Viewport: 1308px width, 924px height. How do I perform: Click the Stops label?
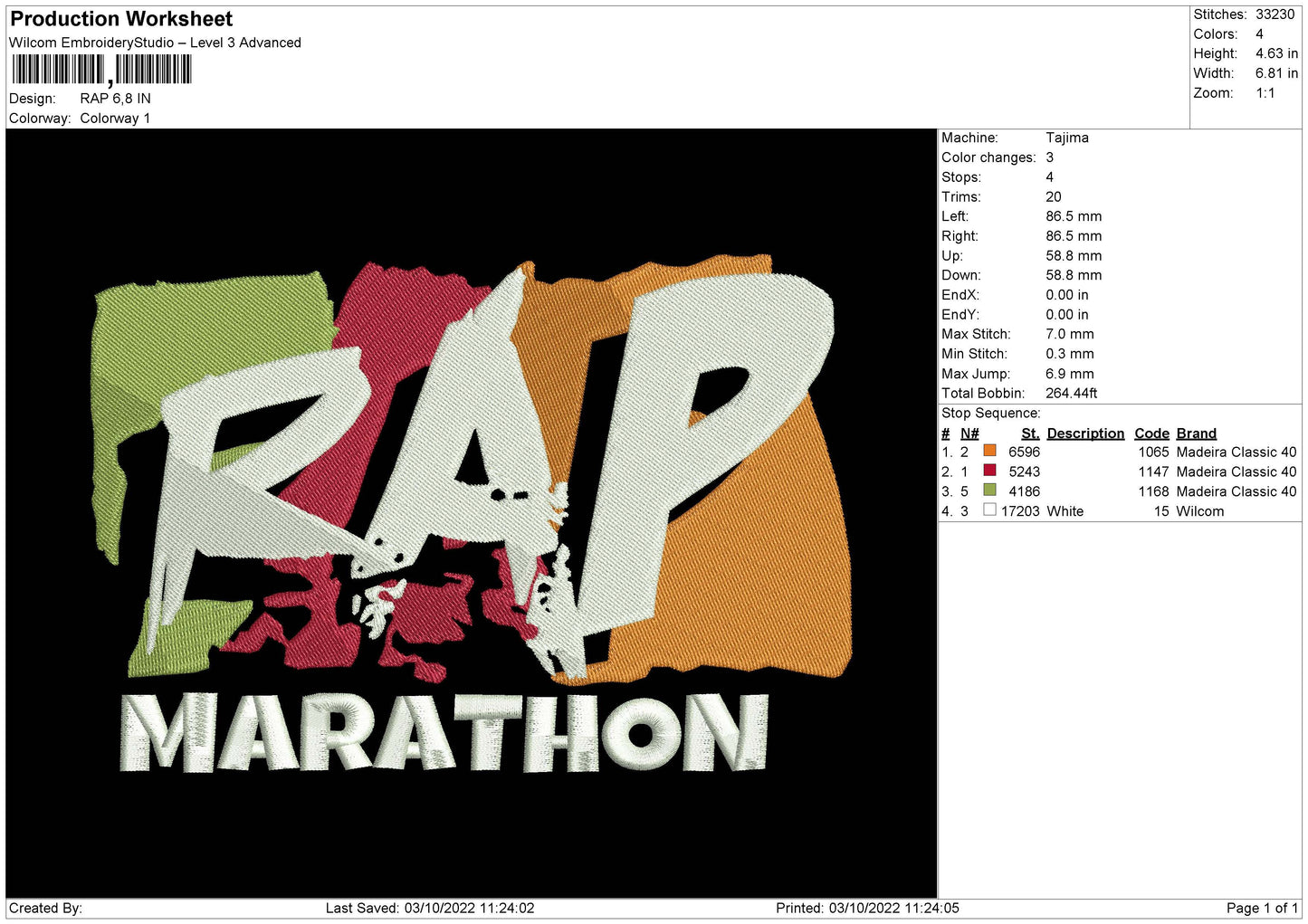(x=961, y=177)
